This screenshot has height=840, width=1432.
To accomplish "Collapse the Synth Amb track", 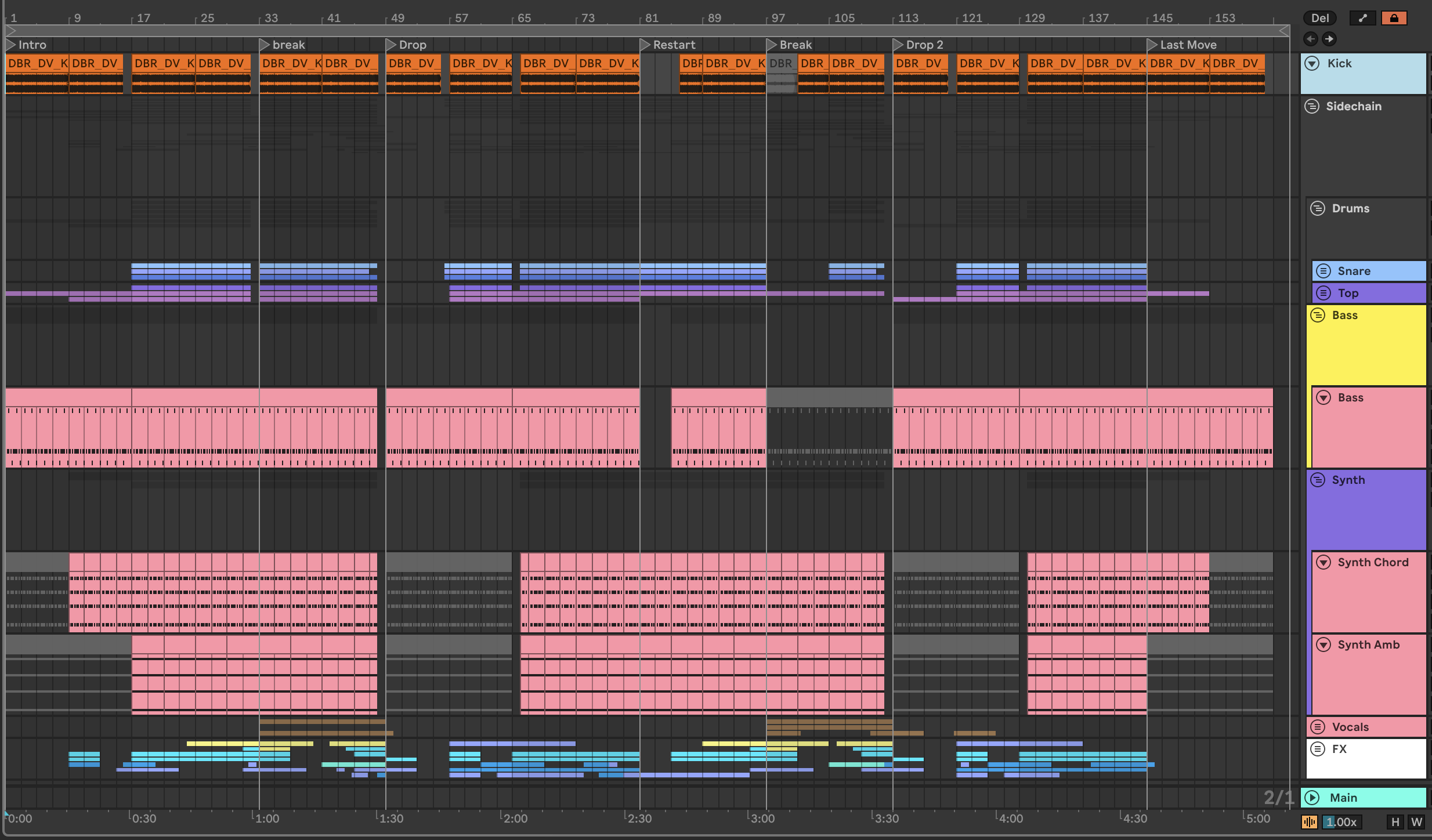I will click(1323, 645).
